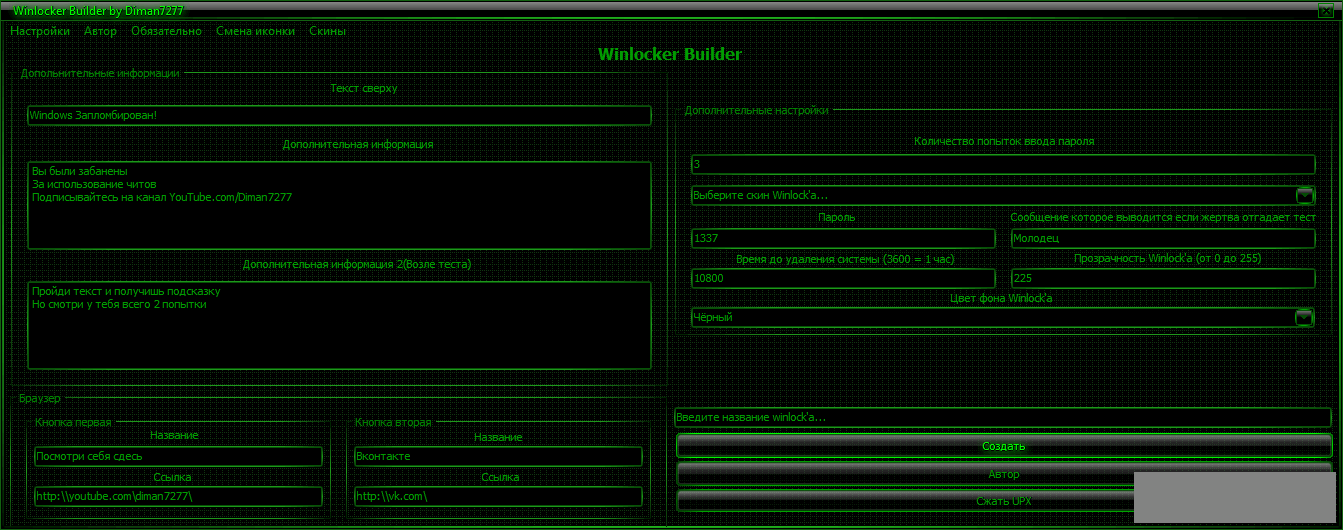
Task: Focus the Введите название winlock'а field
Action: (x=1003, y=417)
